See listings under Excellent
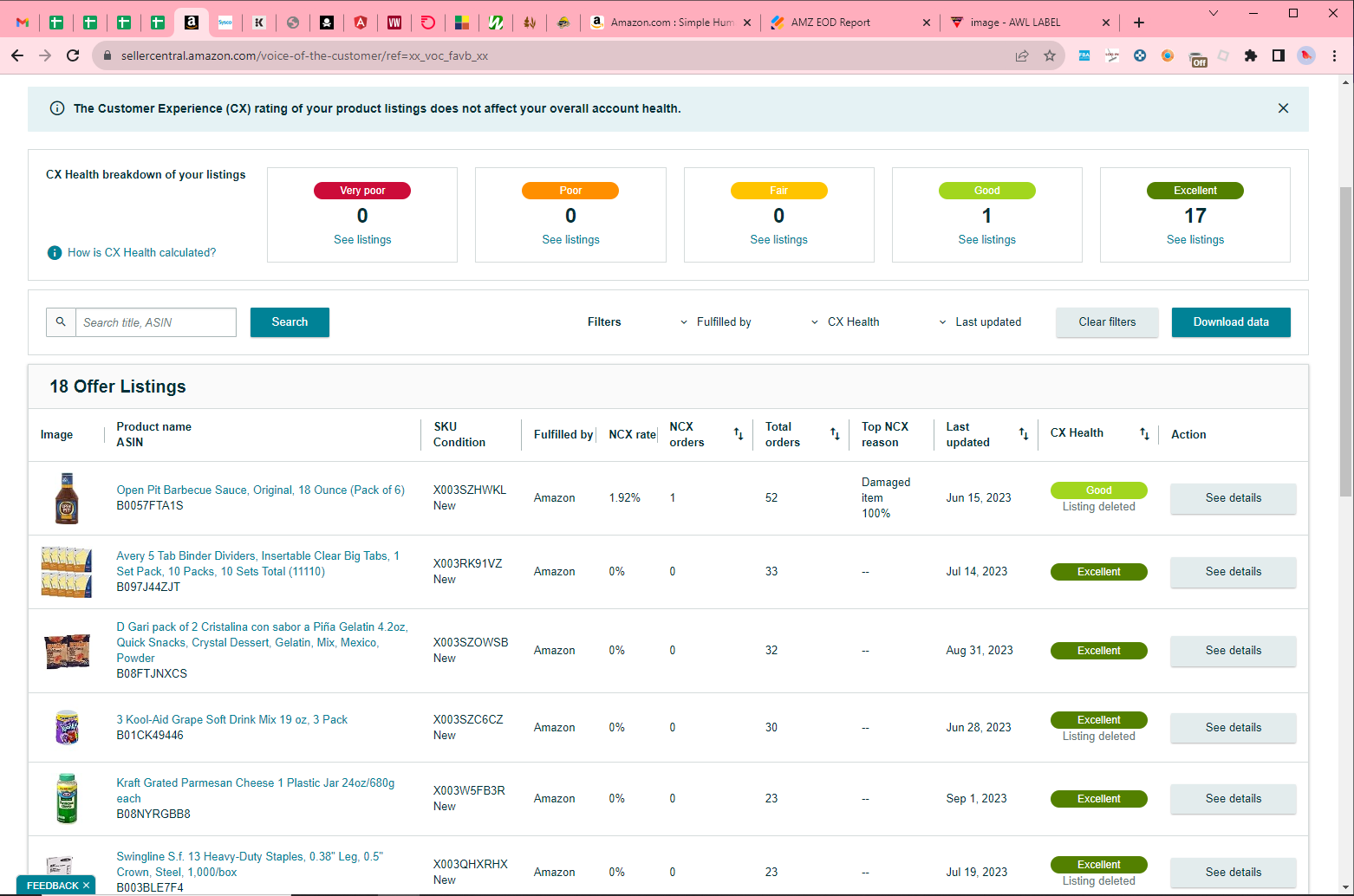The width and height of the screenshot is (1354, 896). click(1195, 240)
